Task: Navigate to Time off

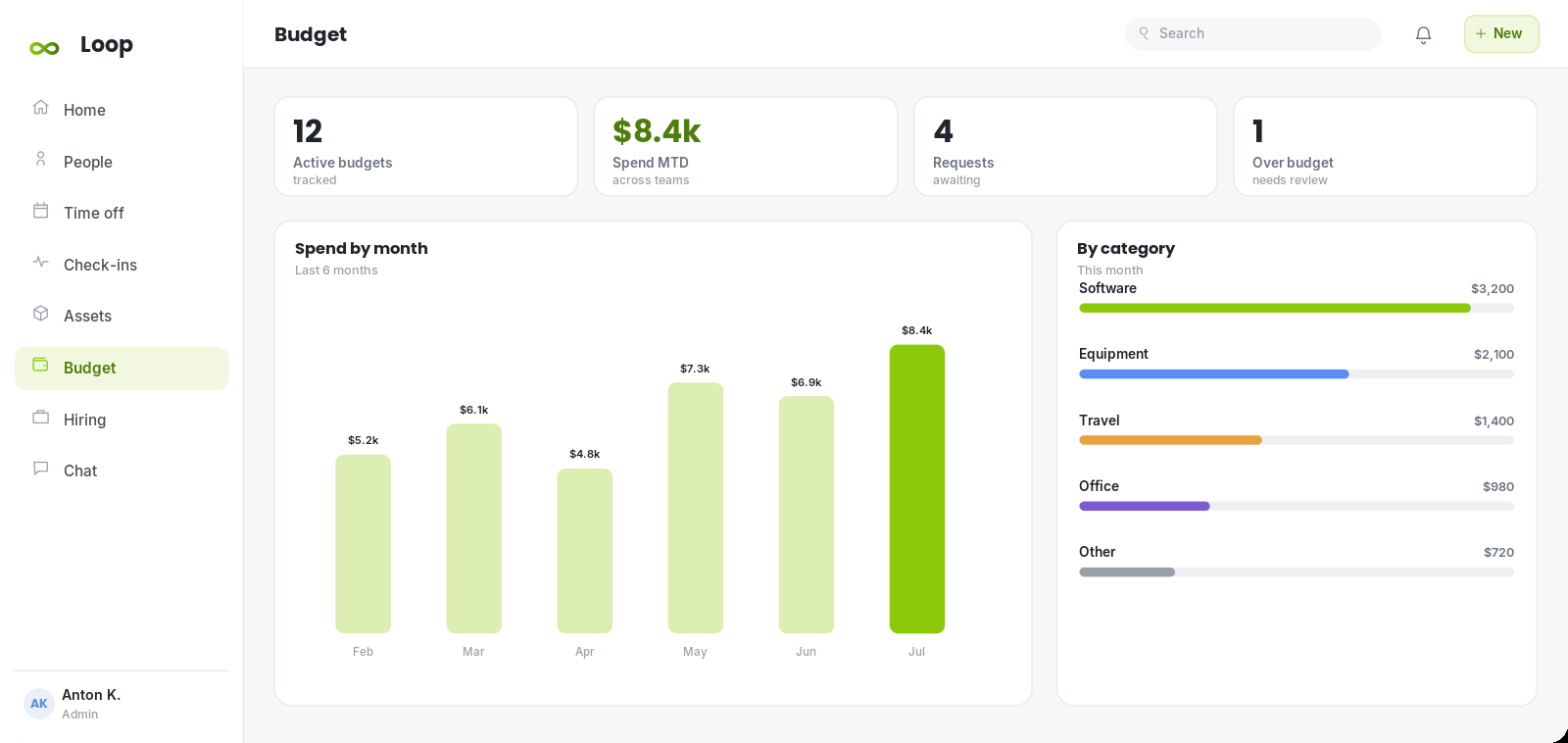Action: coord(122,213)
